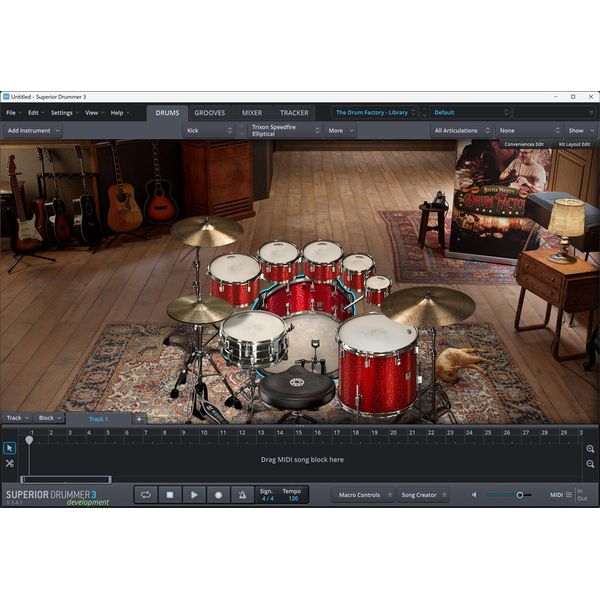
Task: Switch to the GROOVES tab
Action: [209, 113]
